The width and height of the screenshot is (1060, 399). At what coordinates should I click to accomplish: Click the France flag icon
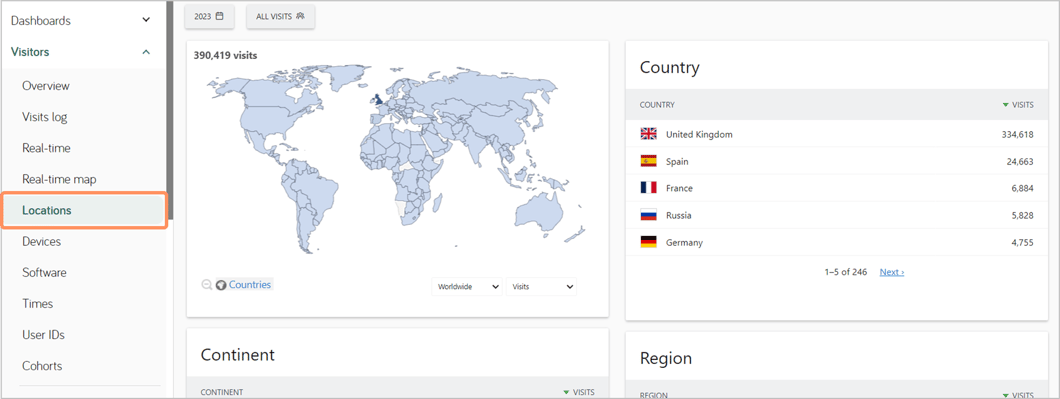click(x=648, y=188)
